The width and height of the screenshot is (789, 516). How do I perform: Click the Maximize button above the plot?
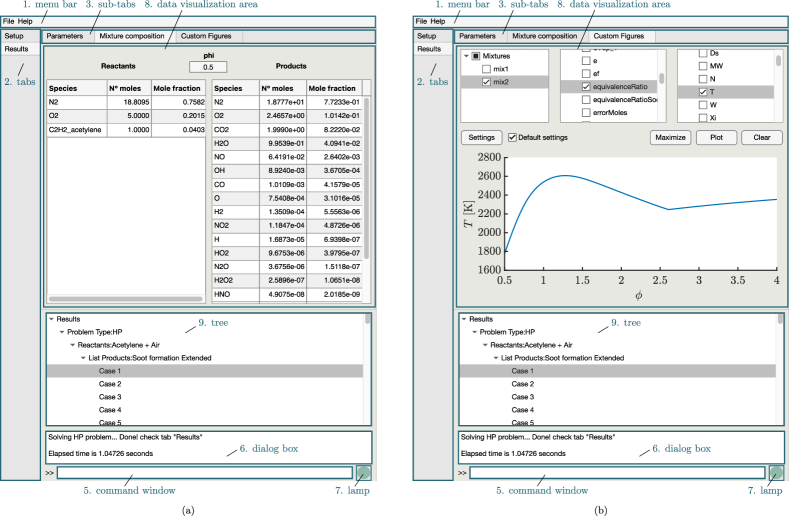[x=670, y=137]
